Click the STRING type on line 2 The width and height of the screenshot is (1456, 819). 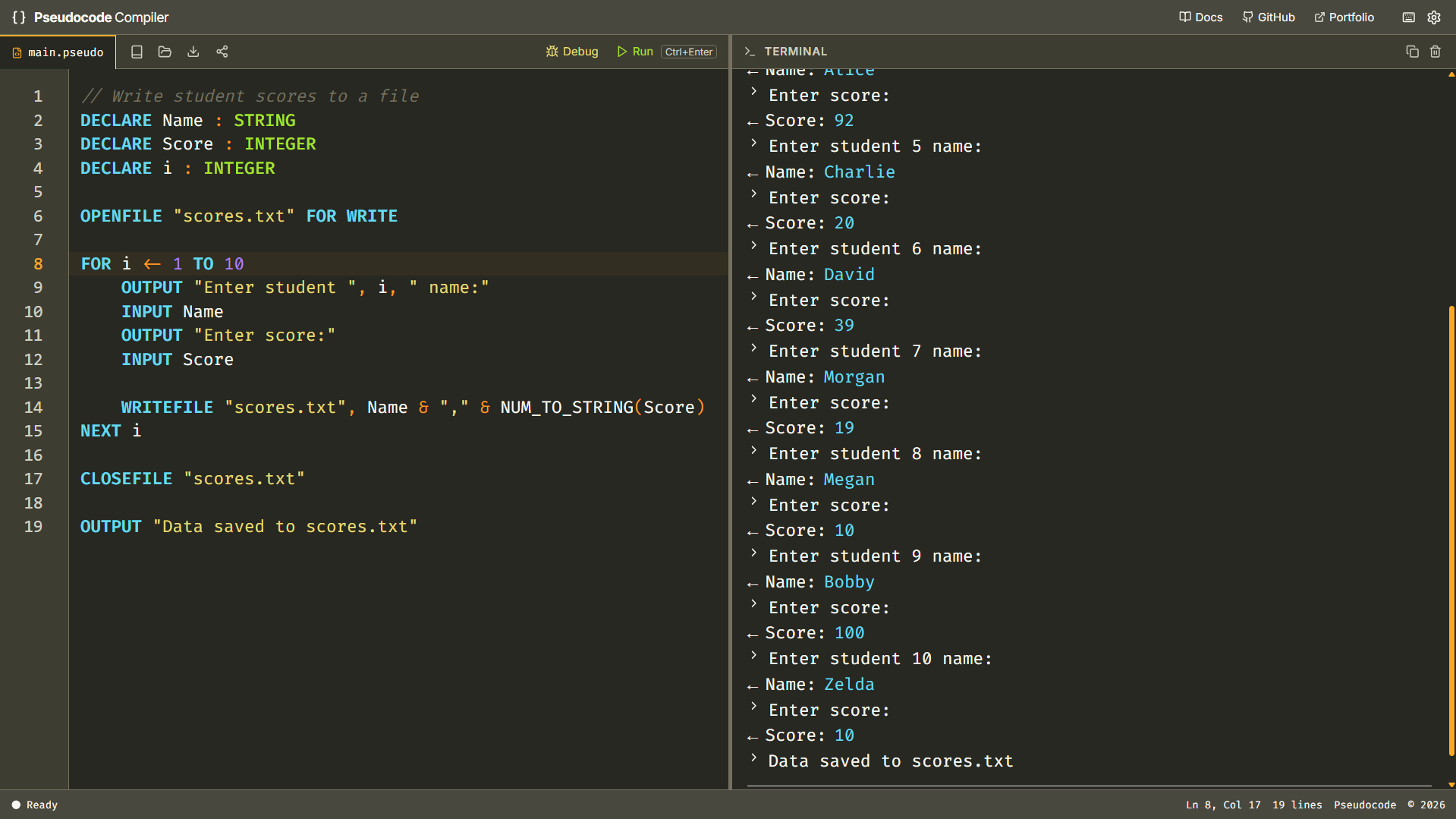point(265,121)
